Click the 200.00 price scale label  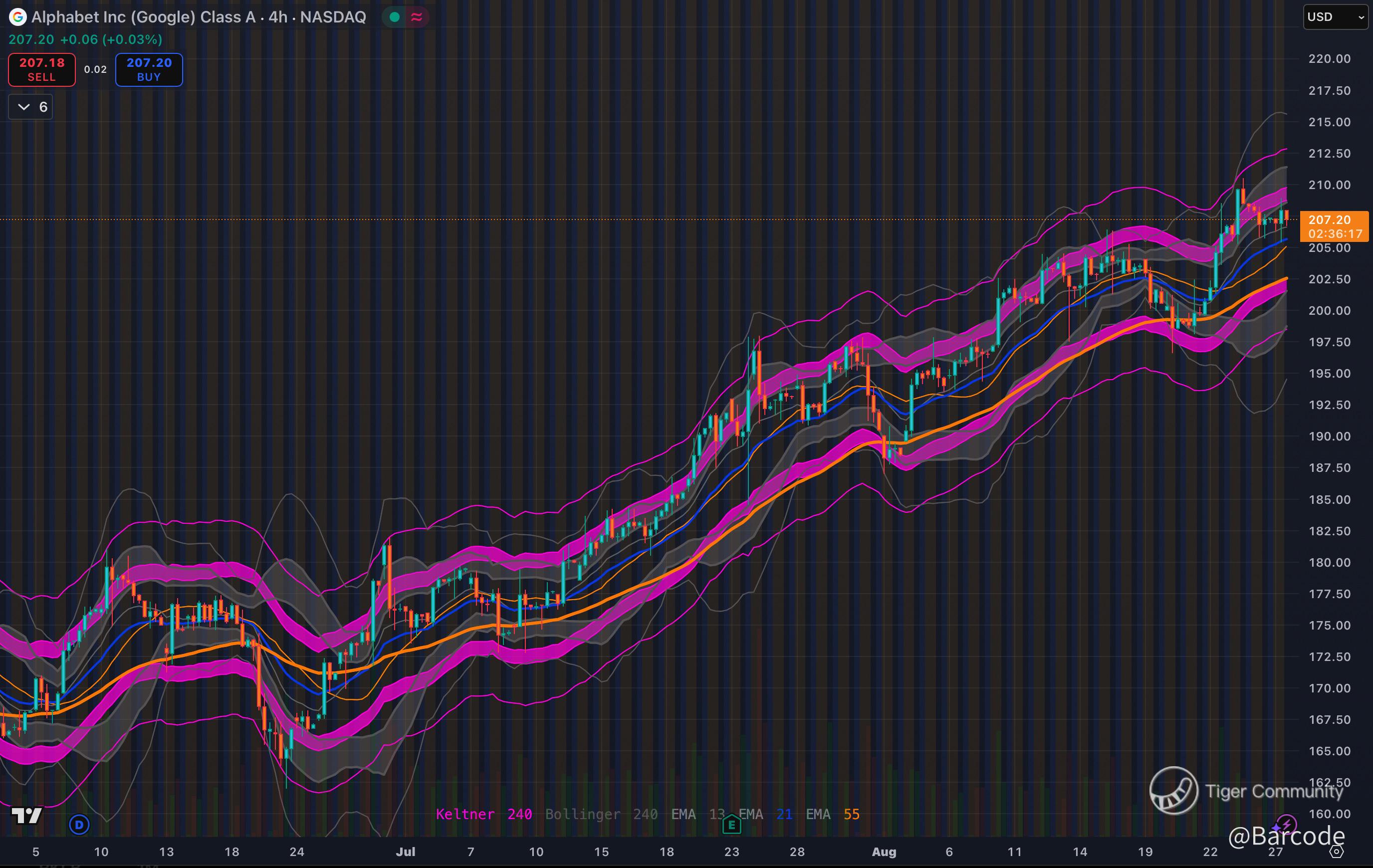[1329, 311]
